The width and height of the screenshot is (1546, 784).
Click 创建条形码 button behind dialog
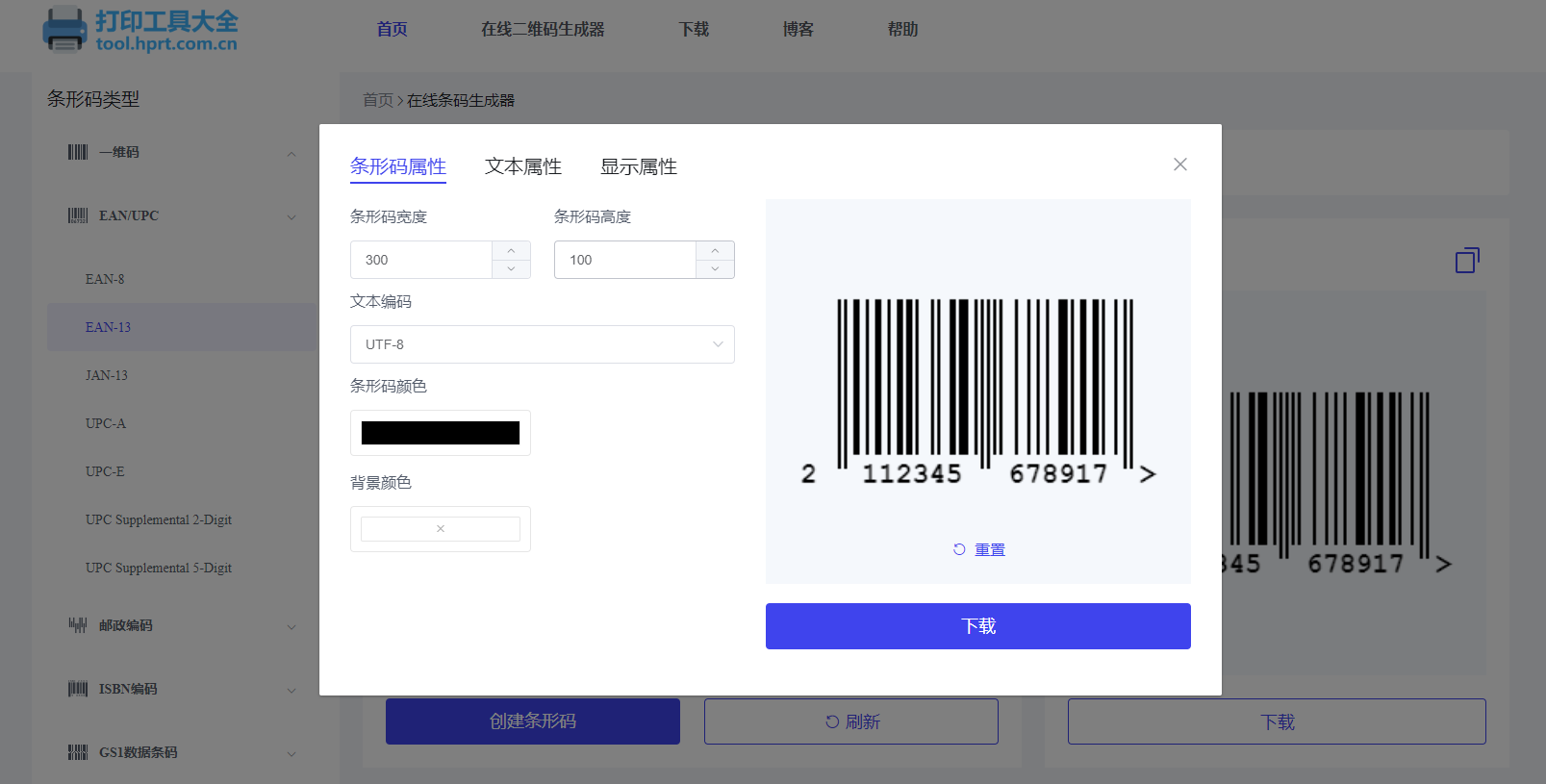coord(533,721)
